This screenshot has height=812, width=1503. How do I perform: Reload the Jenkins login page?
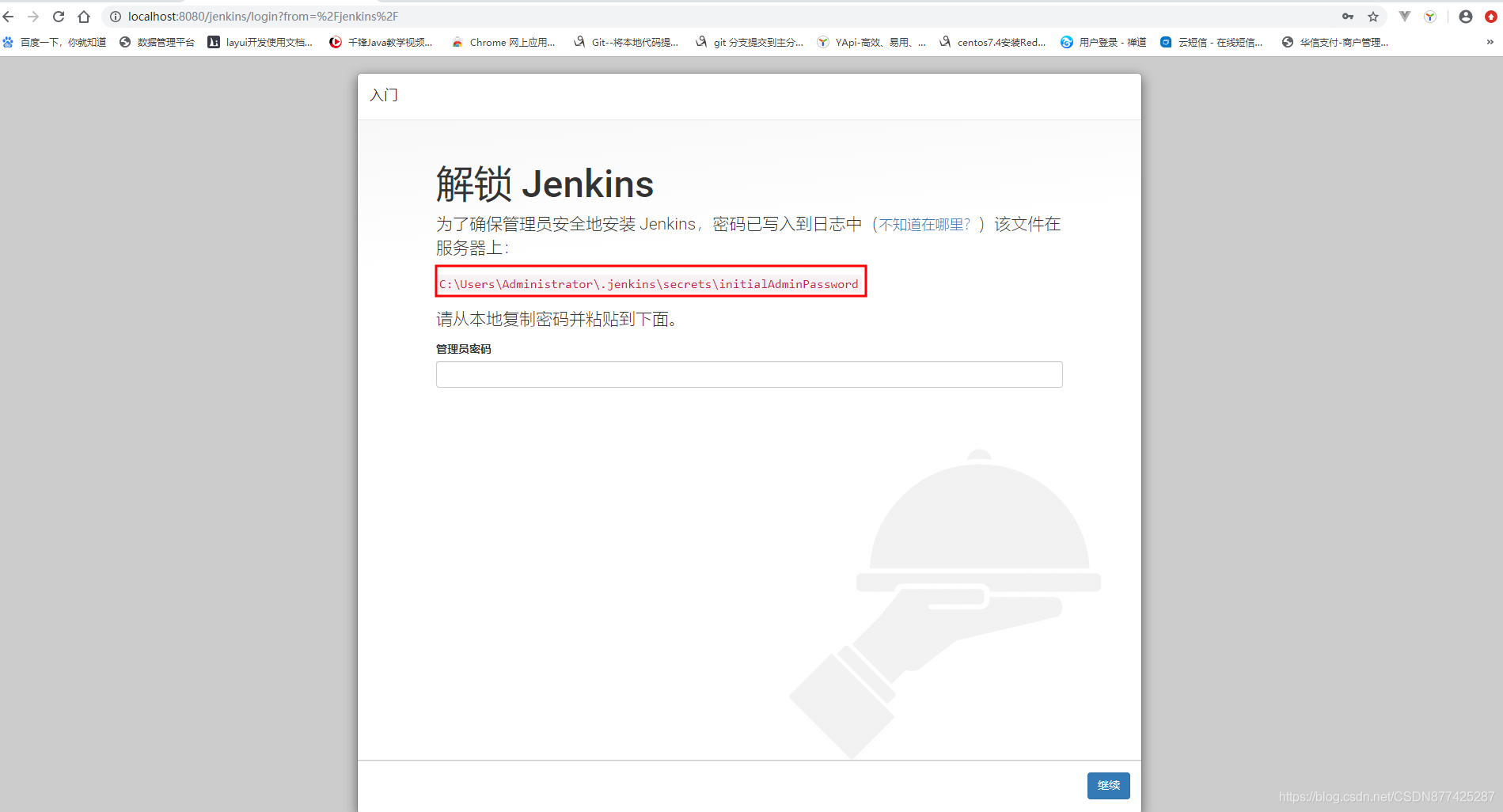[x=59, y=17]
